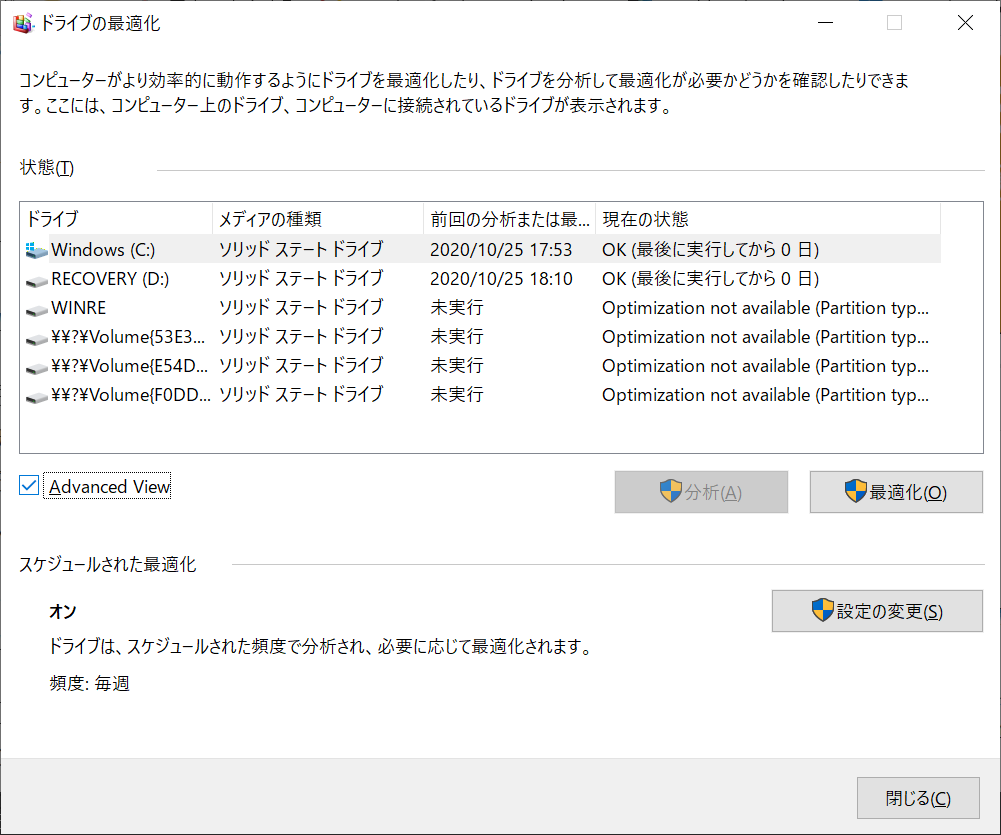Viewport: 1001px width, 835px height.
Task: Uncheck the Advanced View checkbox
Action: pyautogui.click(x=29, y=485)
